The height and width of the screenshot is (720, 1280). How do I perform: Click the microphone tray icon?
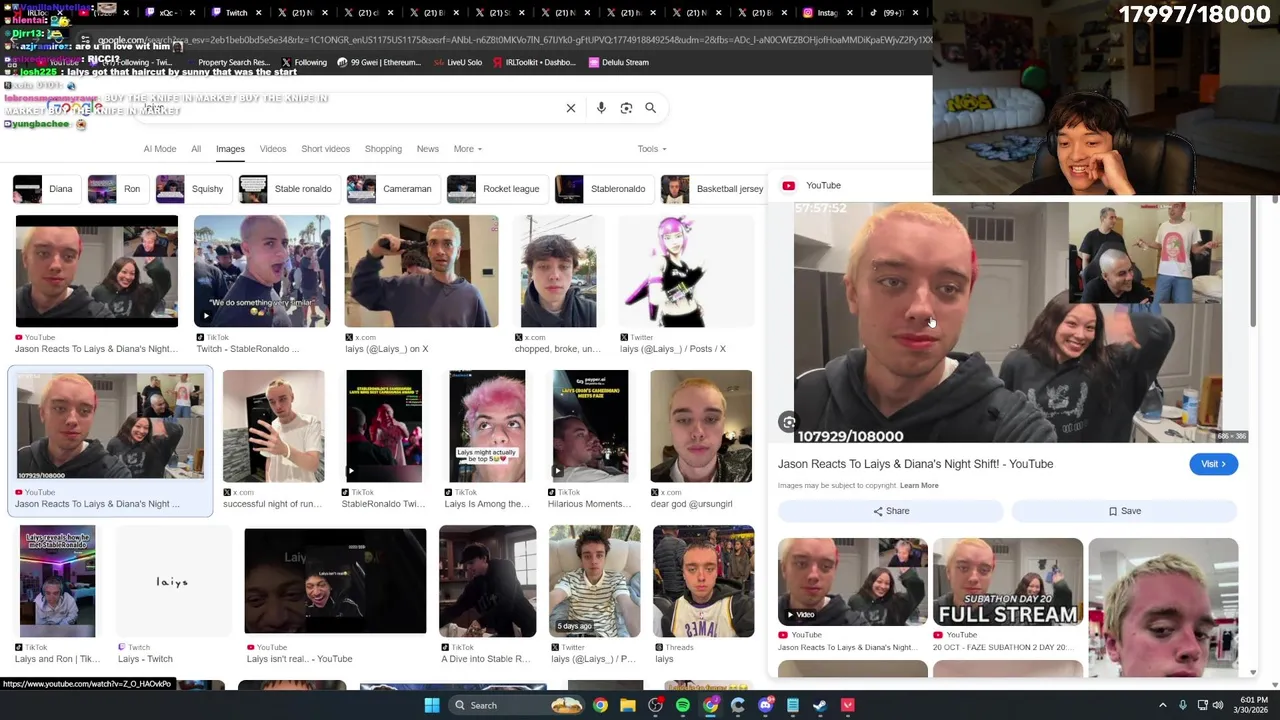coord(1183,705)
